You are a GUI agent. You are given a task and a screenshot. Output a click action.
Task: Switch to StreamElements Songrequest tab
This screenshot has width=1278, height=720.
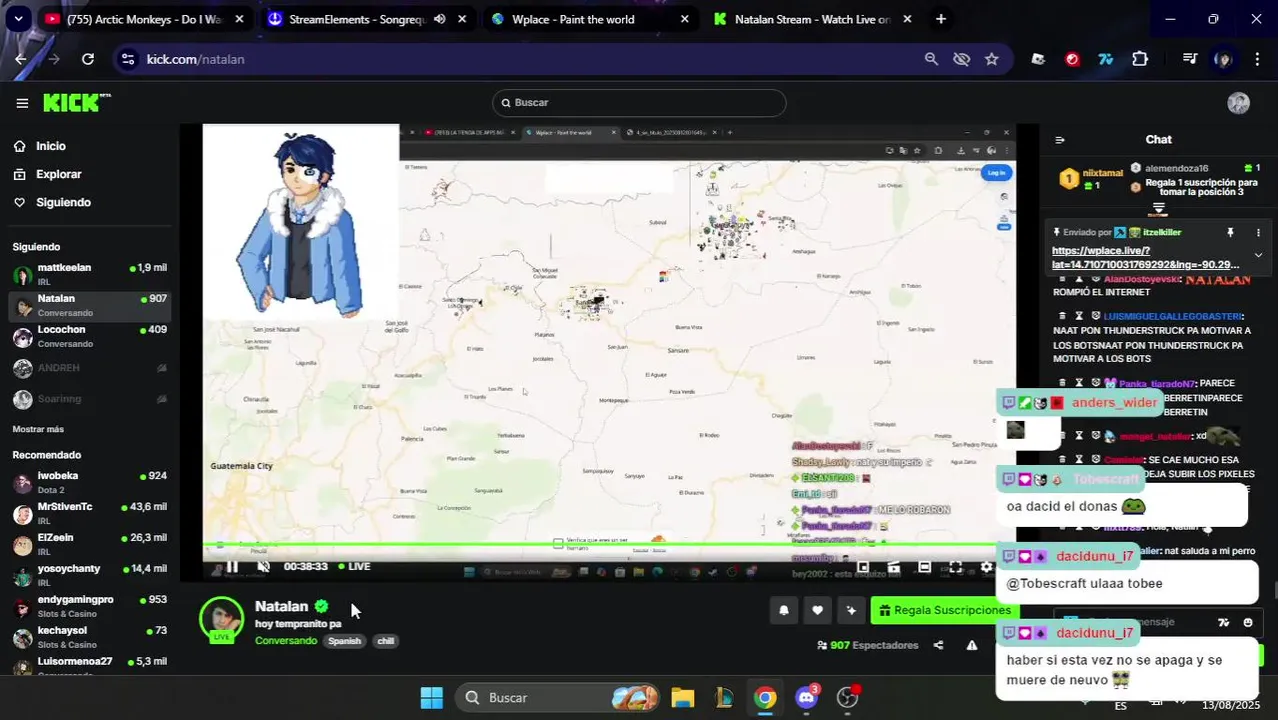coord(358,19)
